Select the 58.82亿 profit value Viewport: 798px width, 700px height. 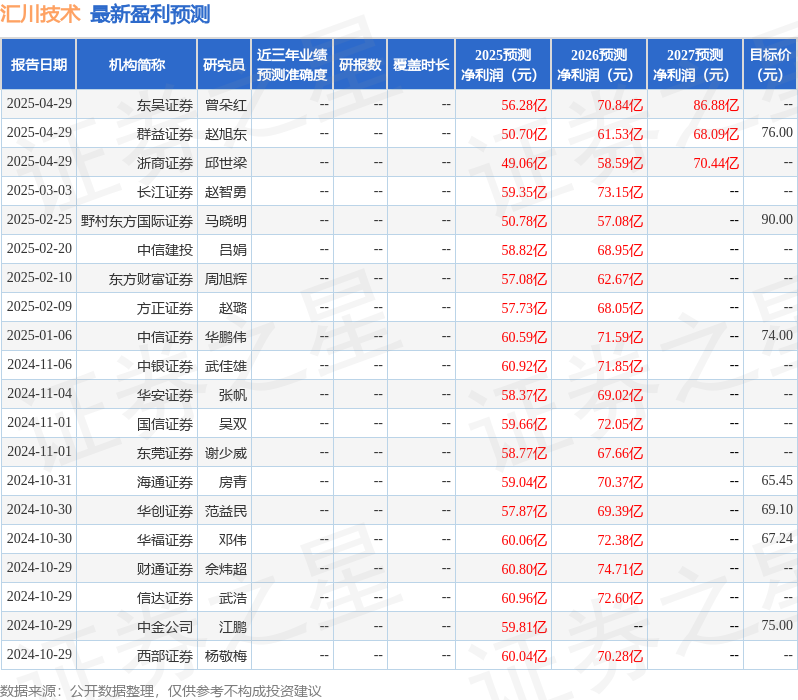pos(524,250)
